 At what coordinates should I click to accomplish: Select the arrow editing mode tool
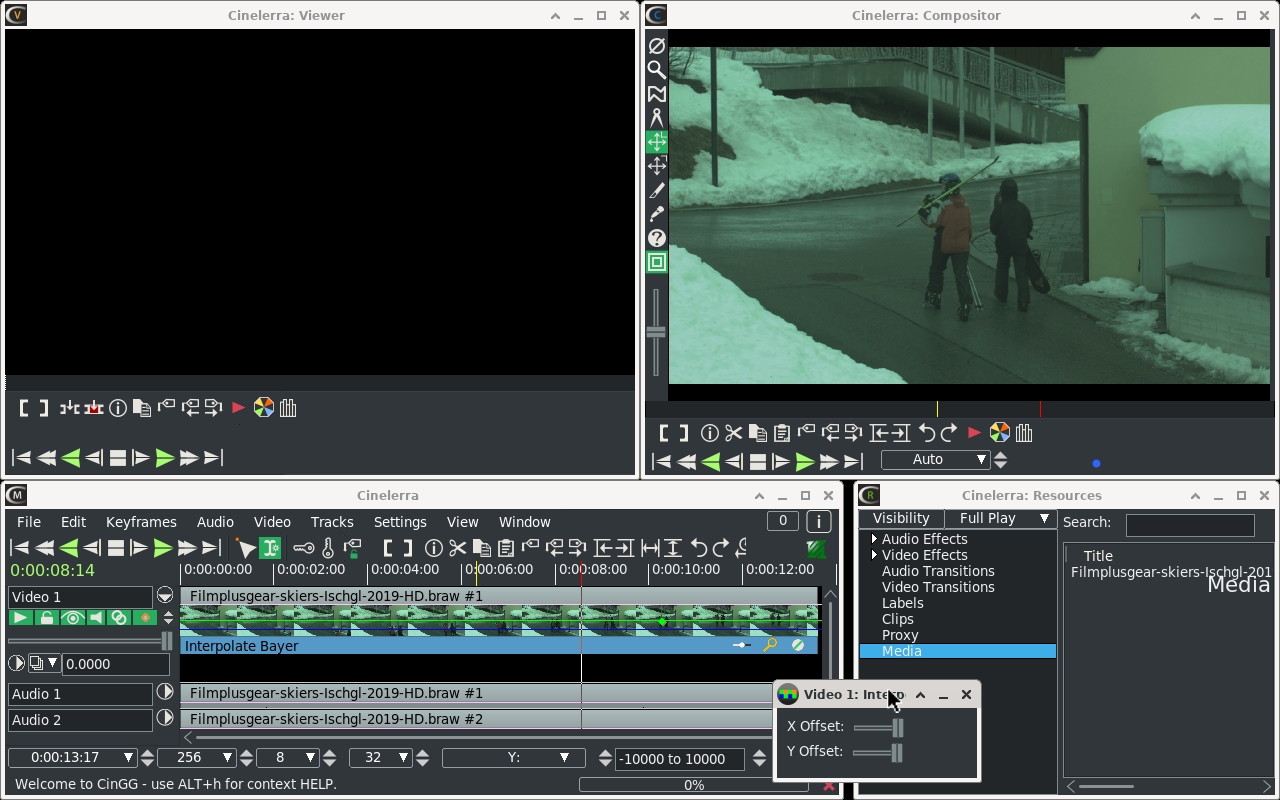pyautogui.click(x=245, y=548)
